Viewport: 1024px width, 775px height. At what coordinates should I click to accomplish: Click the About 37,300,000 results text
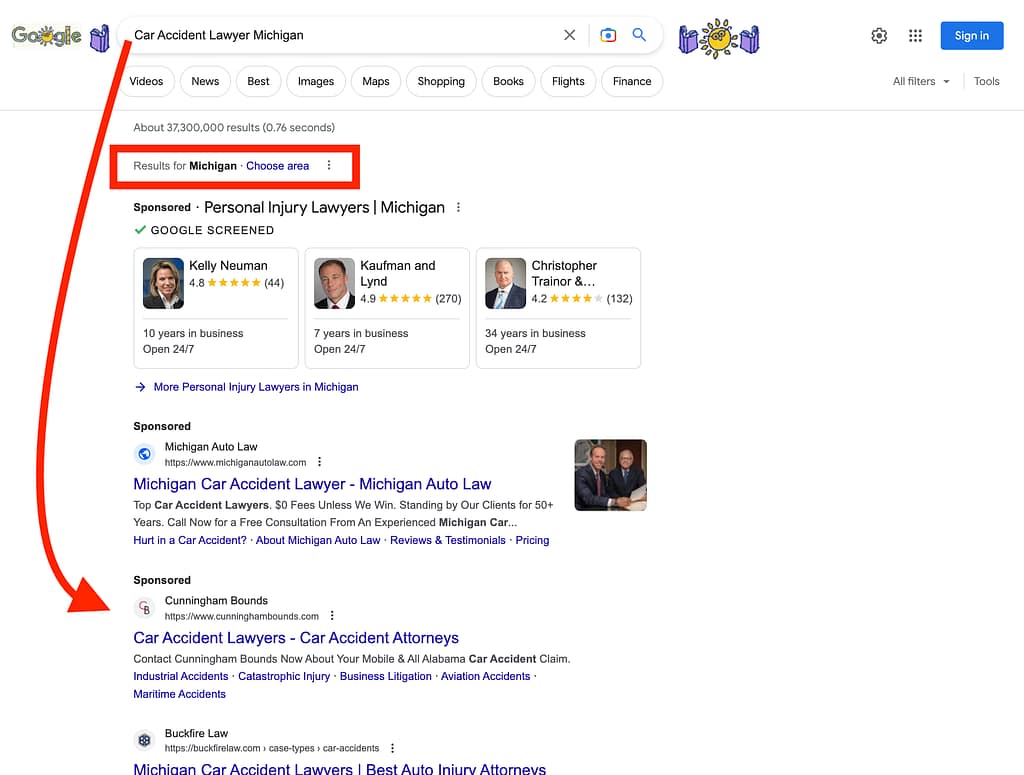click(x=234, y=127)
